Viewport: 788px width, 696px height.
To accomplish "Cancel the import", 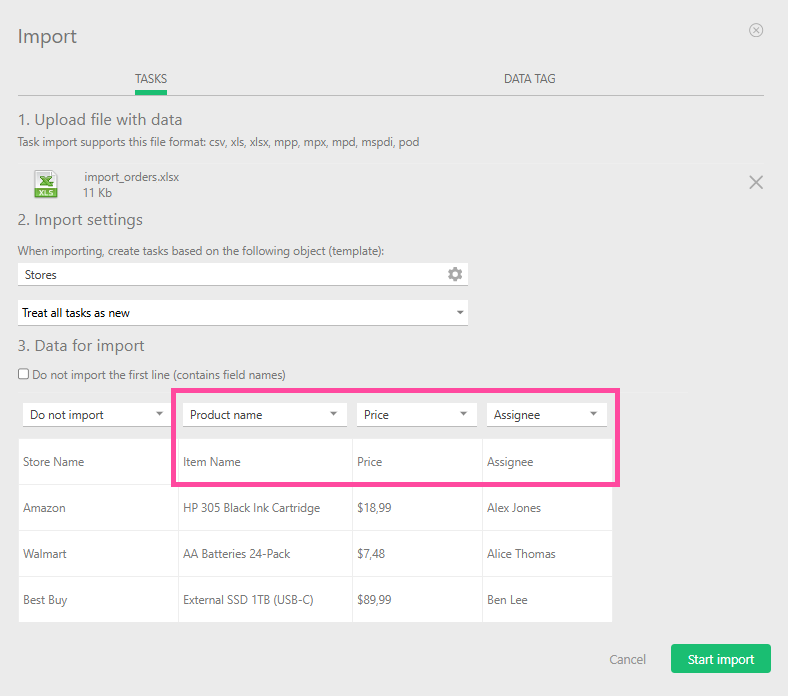I will (627, 660).
